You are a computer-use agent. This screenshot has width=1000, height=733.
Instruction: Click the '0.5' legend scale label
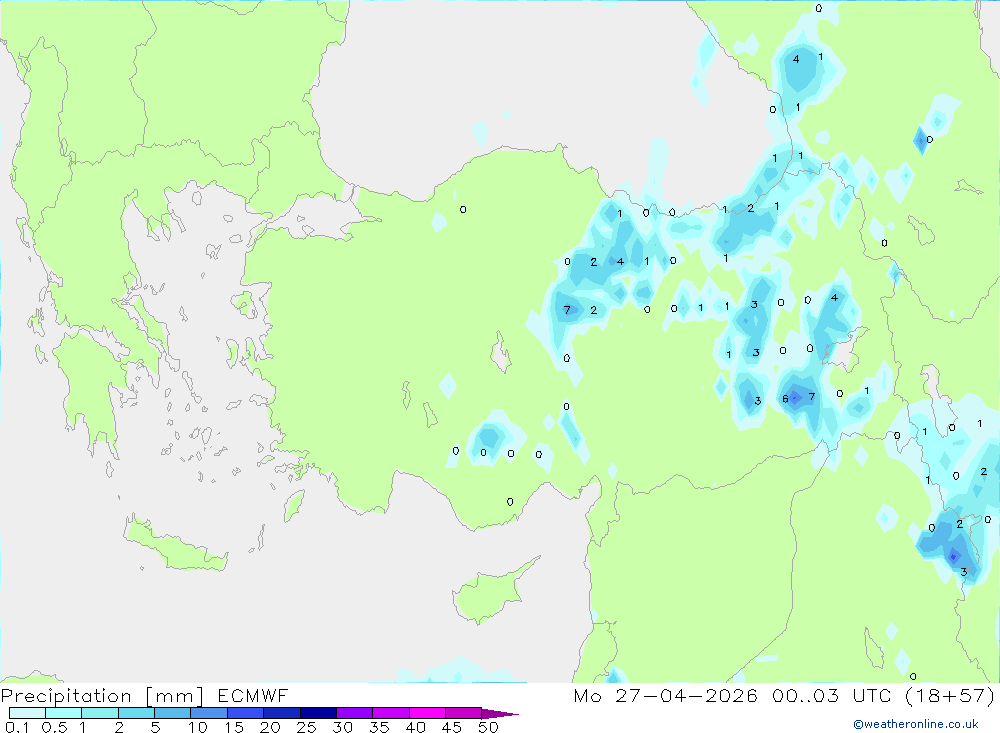(54, 727)
